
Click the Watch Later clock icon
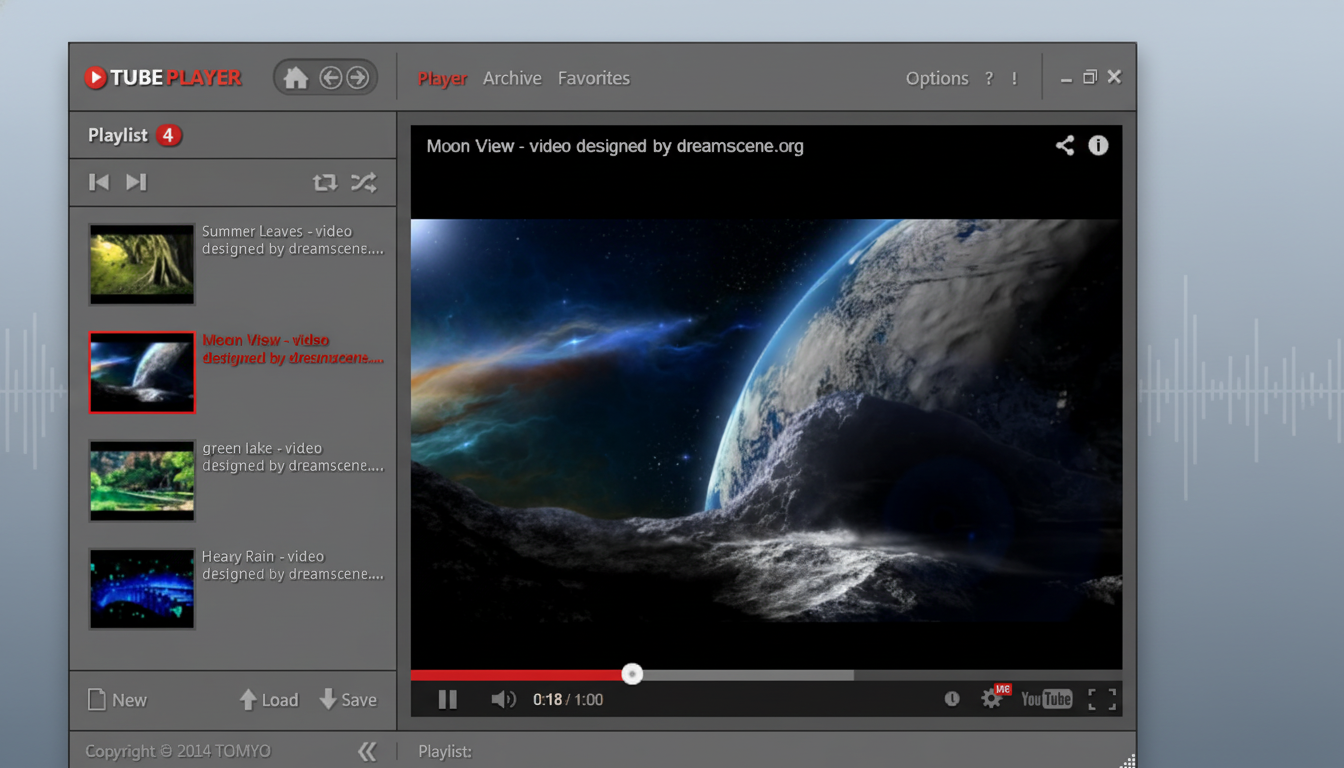pos(952,699)
